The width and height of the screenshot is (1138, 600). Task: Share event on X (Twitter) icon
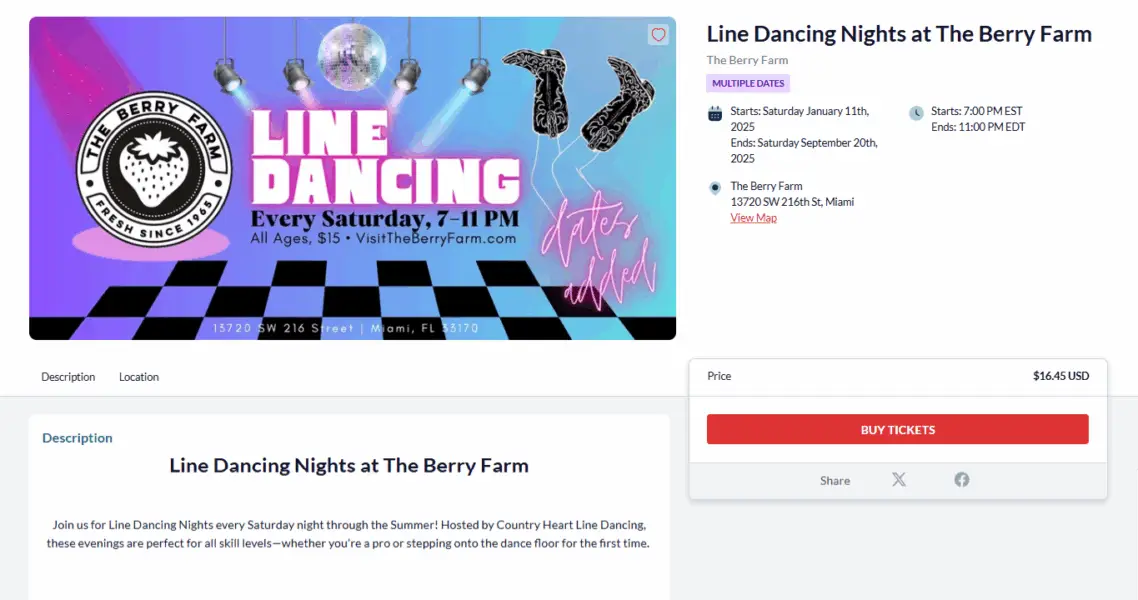click(898, 480)
